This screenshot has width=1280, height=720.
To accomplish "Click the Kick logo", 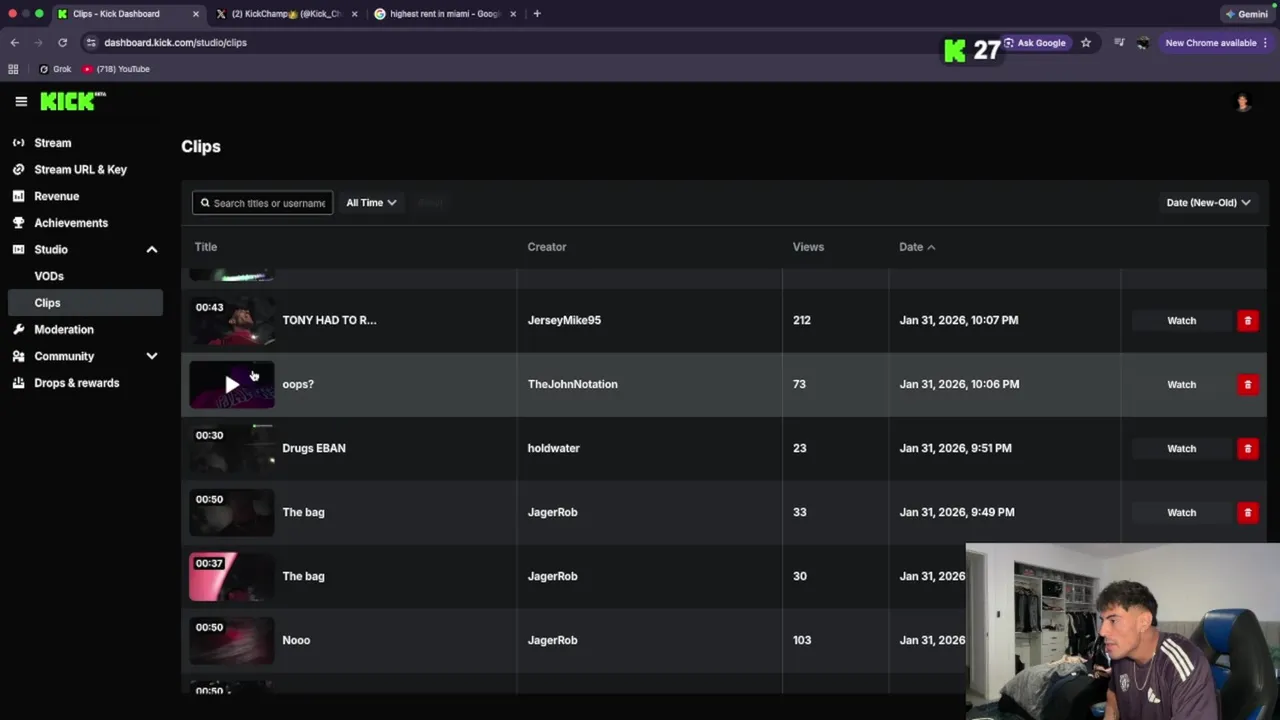I will (73, 101).
